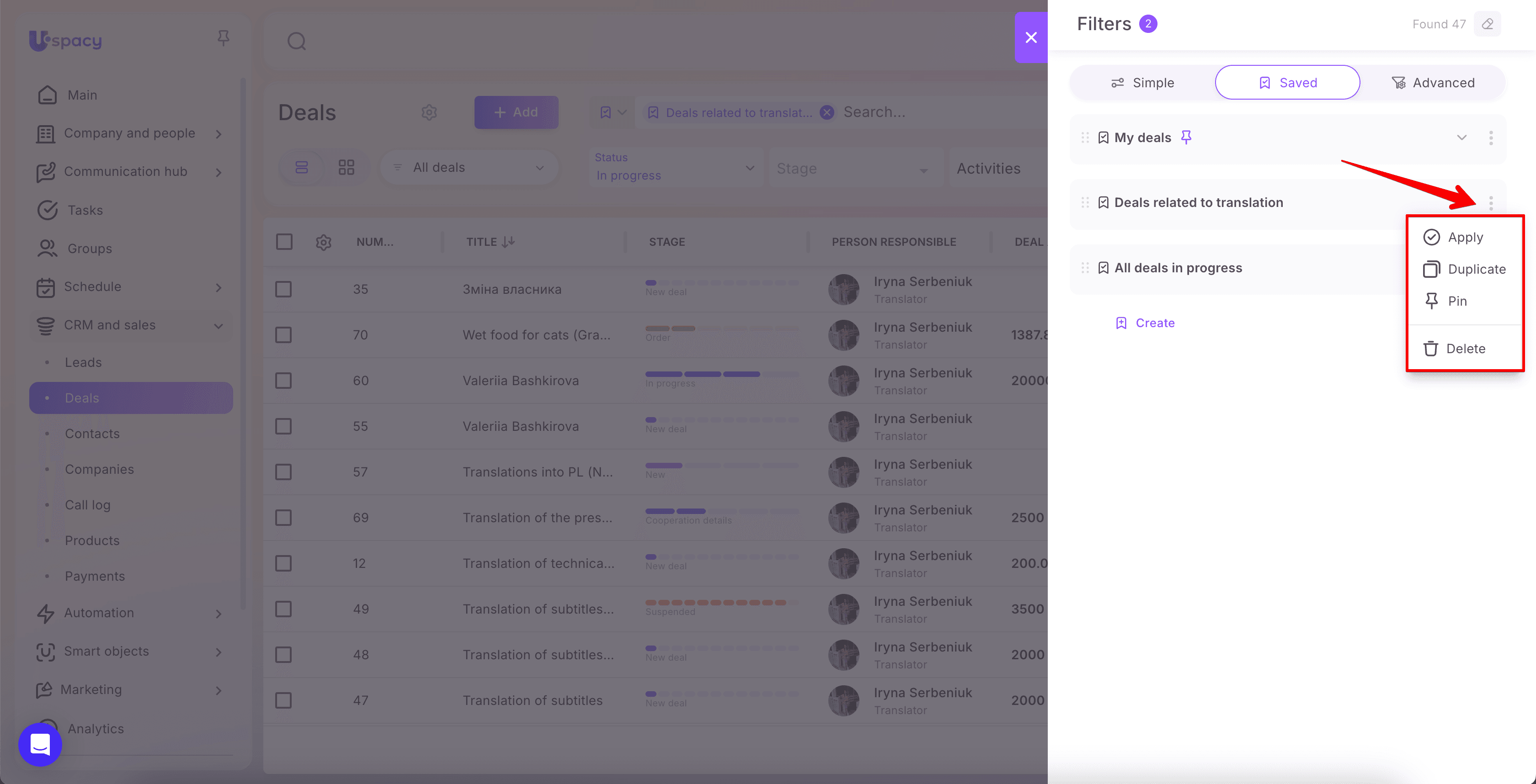Open the chat support bubble

[x=40, y=745]
